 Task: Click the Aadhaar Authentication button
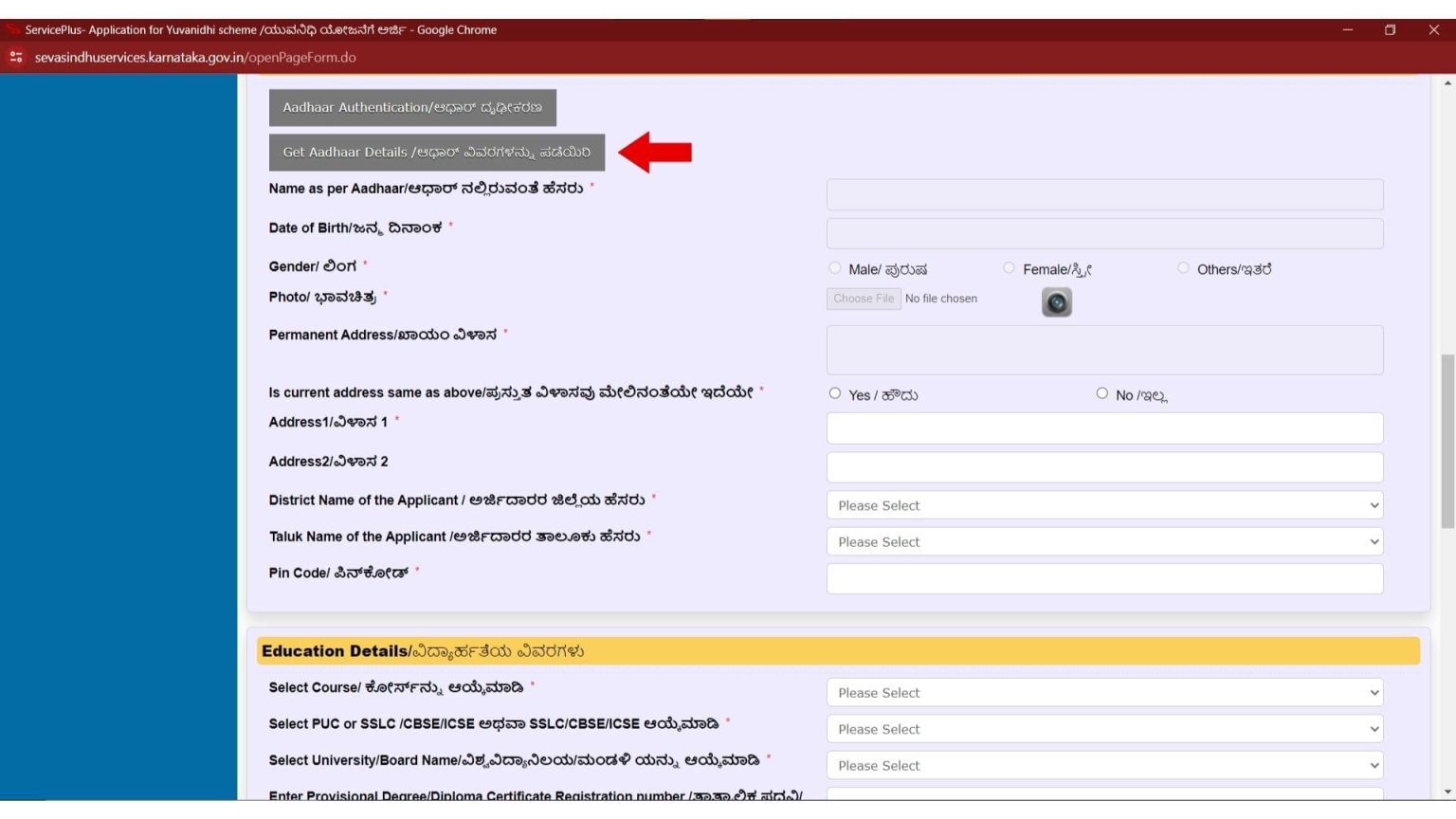click(x=412, y=108)
